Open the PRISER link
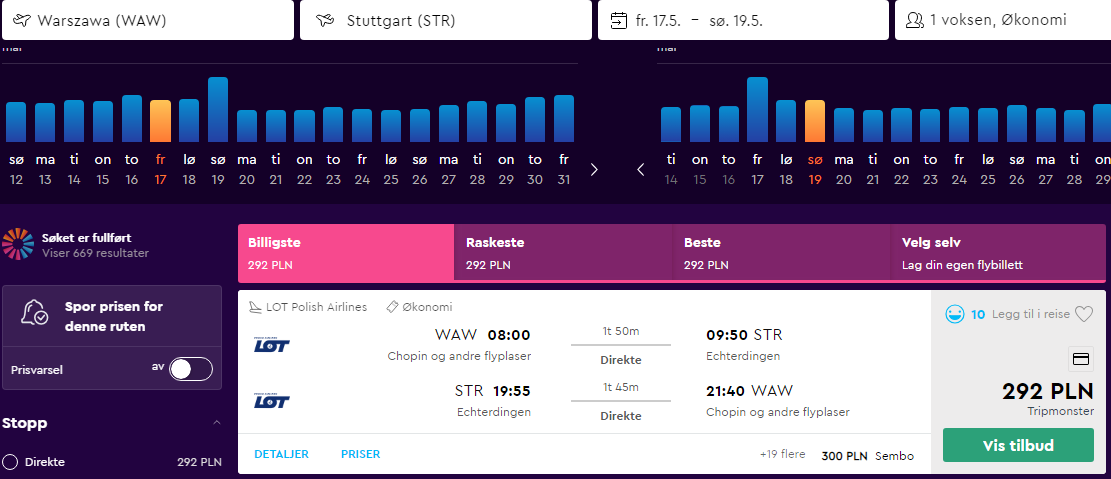Viewport: 1111px width, 479px height. [361, 454]
